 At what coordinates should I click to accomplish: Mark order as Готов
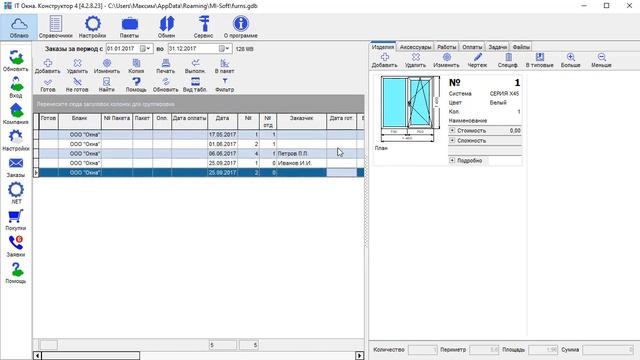(x=48, y=85)
